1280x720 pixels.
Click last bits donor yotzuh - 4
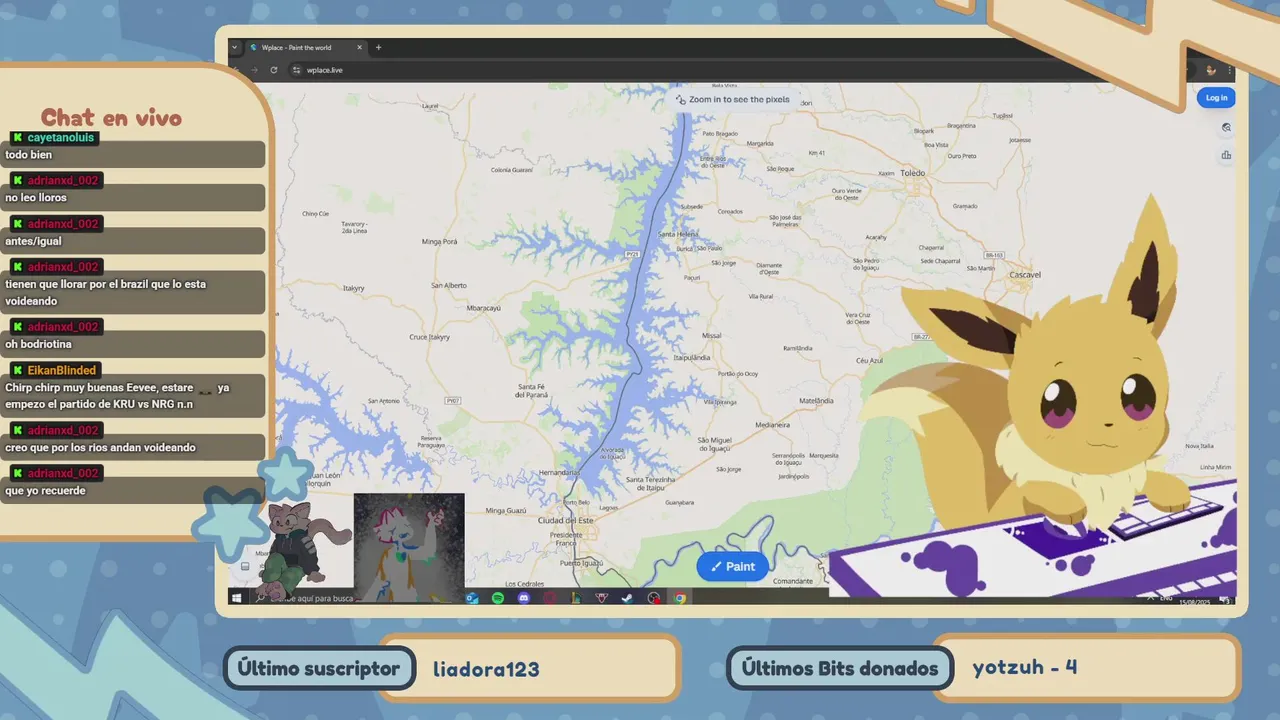(1025, 667)
